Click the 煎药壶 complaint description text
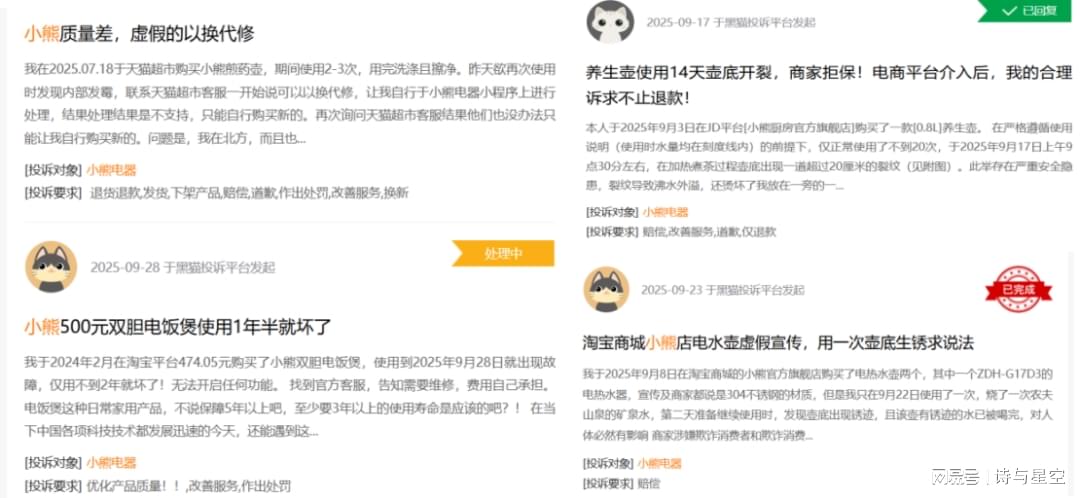The image size is (1080, 498). 290,104
